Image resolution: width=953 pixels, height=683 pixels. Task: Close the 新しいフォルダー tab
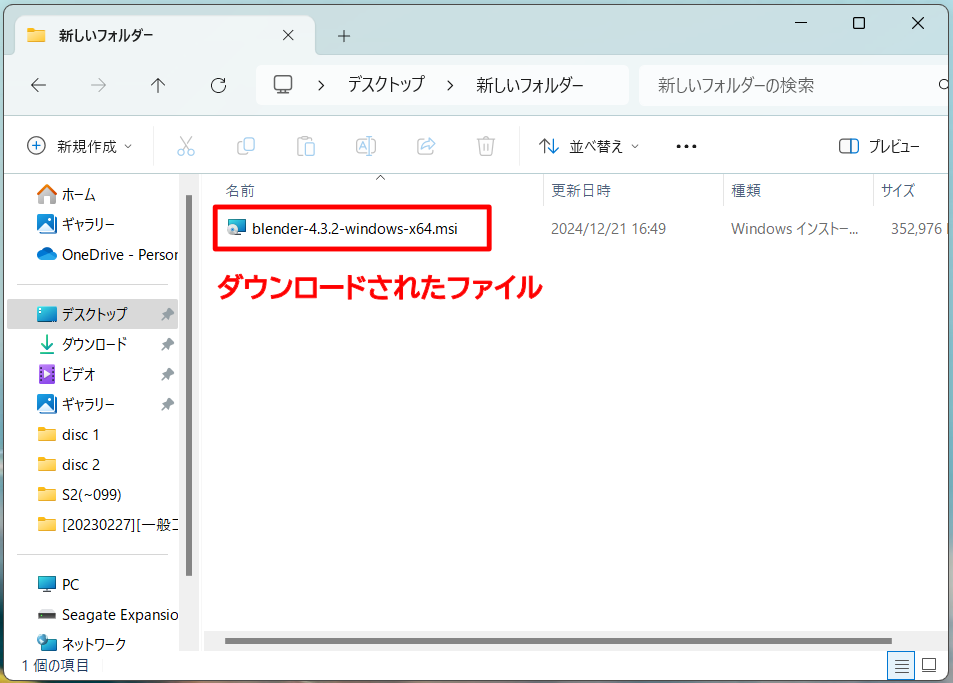(x=288, y=35)
